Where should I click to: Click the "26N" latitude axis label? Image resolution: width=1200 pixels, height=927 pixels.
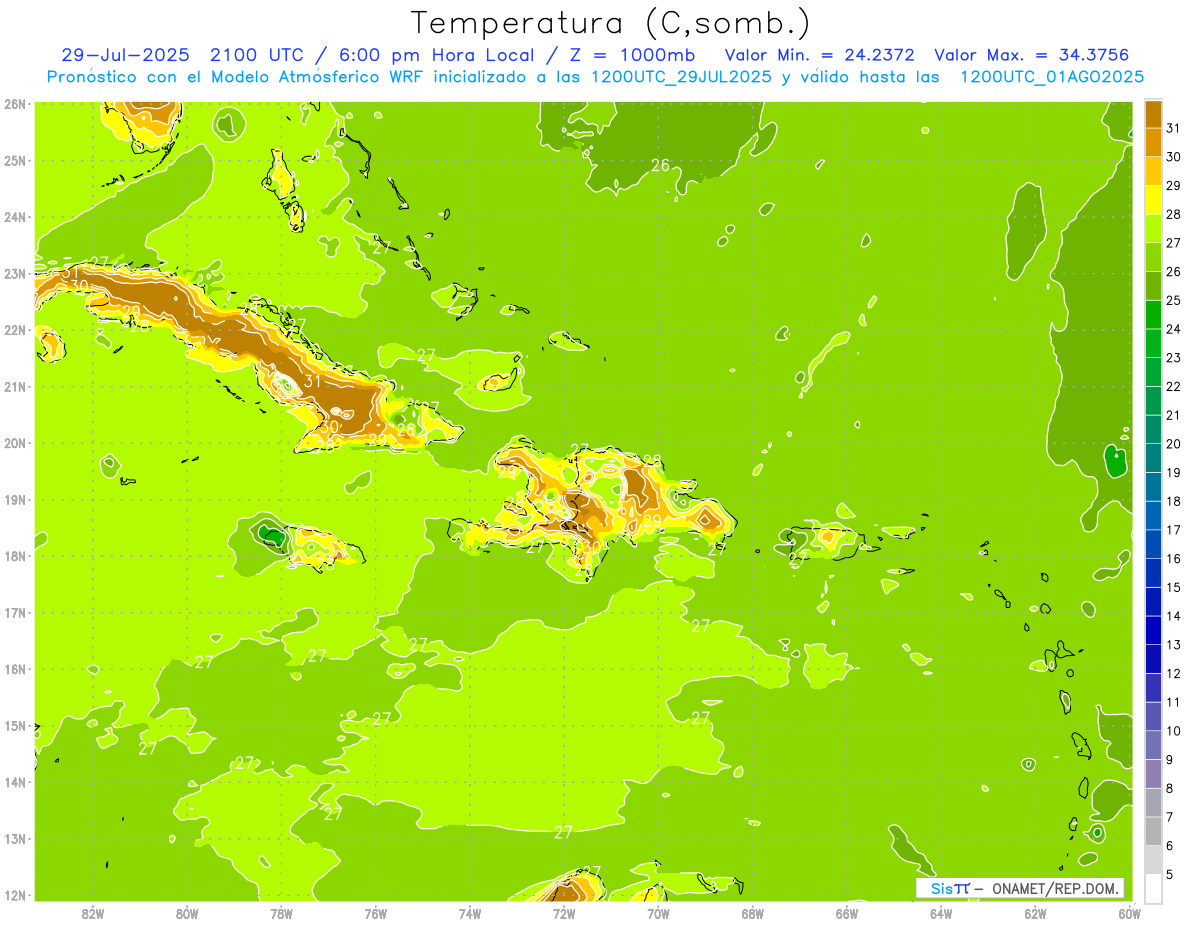coord(15,104)
